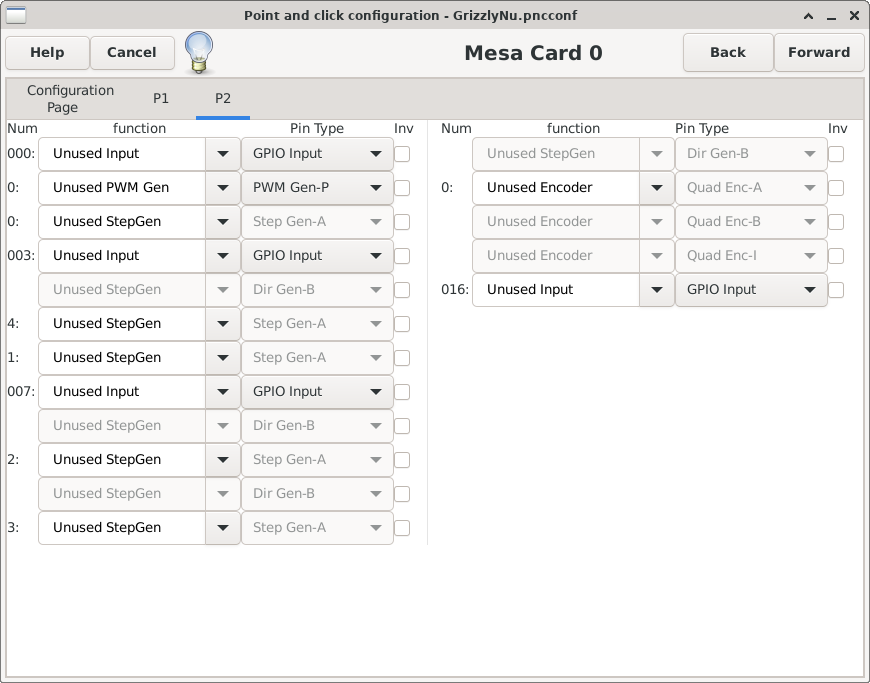Enable Inv checkbox for pin 007

coord(402,392)
